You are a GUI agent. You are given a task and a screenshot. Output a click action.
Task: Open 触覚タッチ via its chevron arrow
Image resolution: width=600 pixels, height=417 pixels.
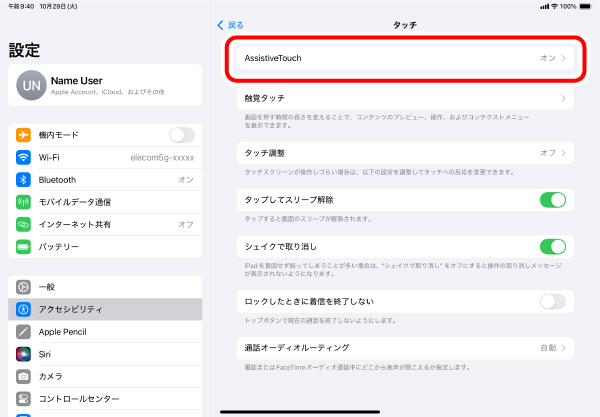click(x=563, y=98)
